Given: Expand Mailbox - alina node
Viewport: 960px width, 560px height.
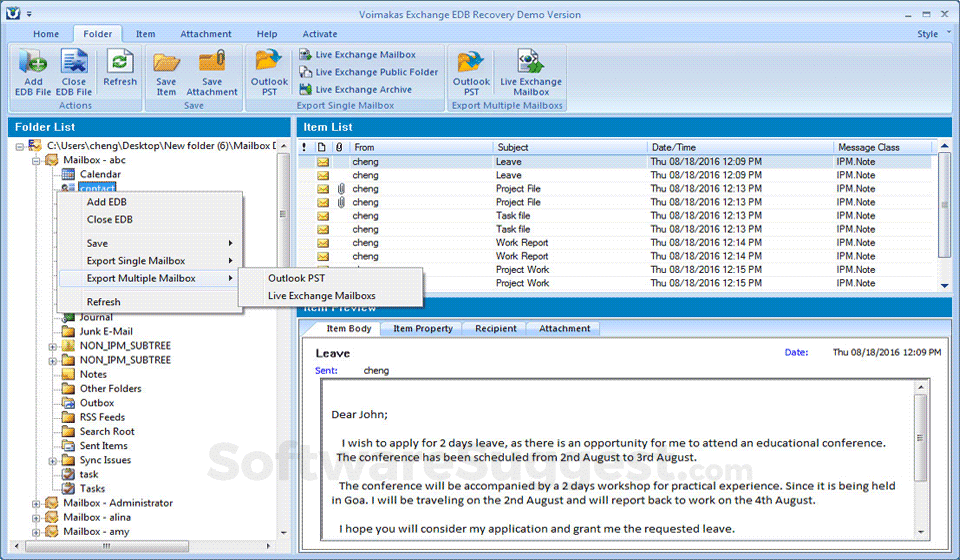Looking at the screenshot, I should (x=36, y=518).
